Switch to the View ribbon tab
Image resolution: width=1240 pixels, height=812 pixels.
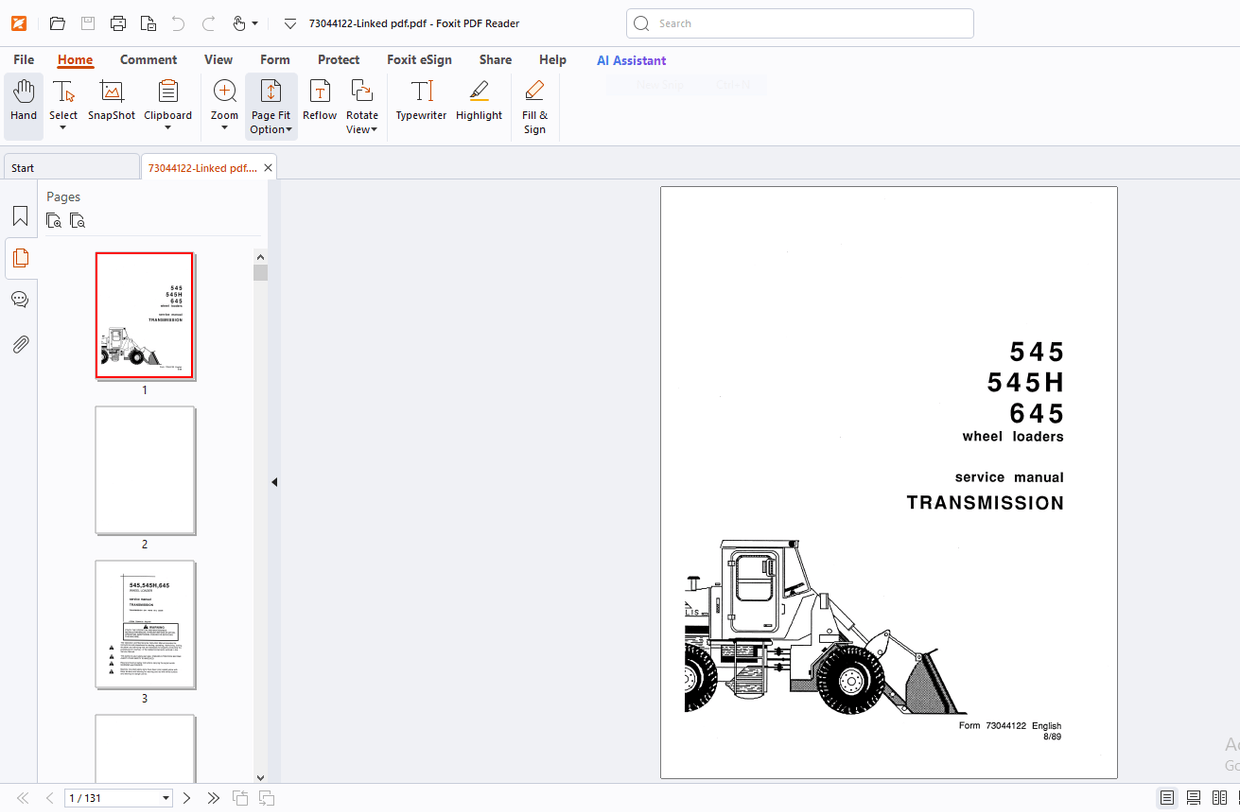[x=218, y=59]
